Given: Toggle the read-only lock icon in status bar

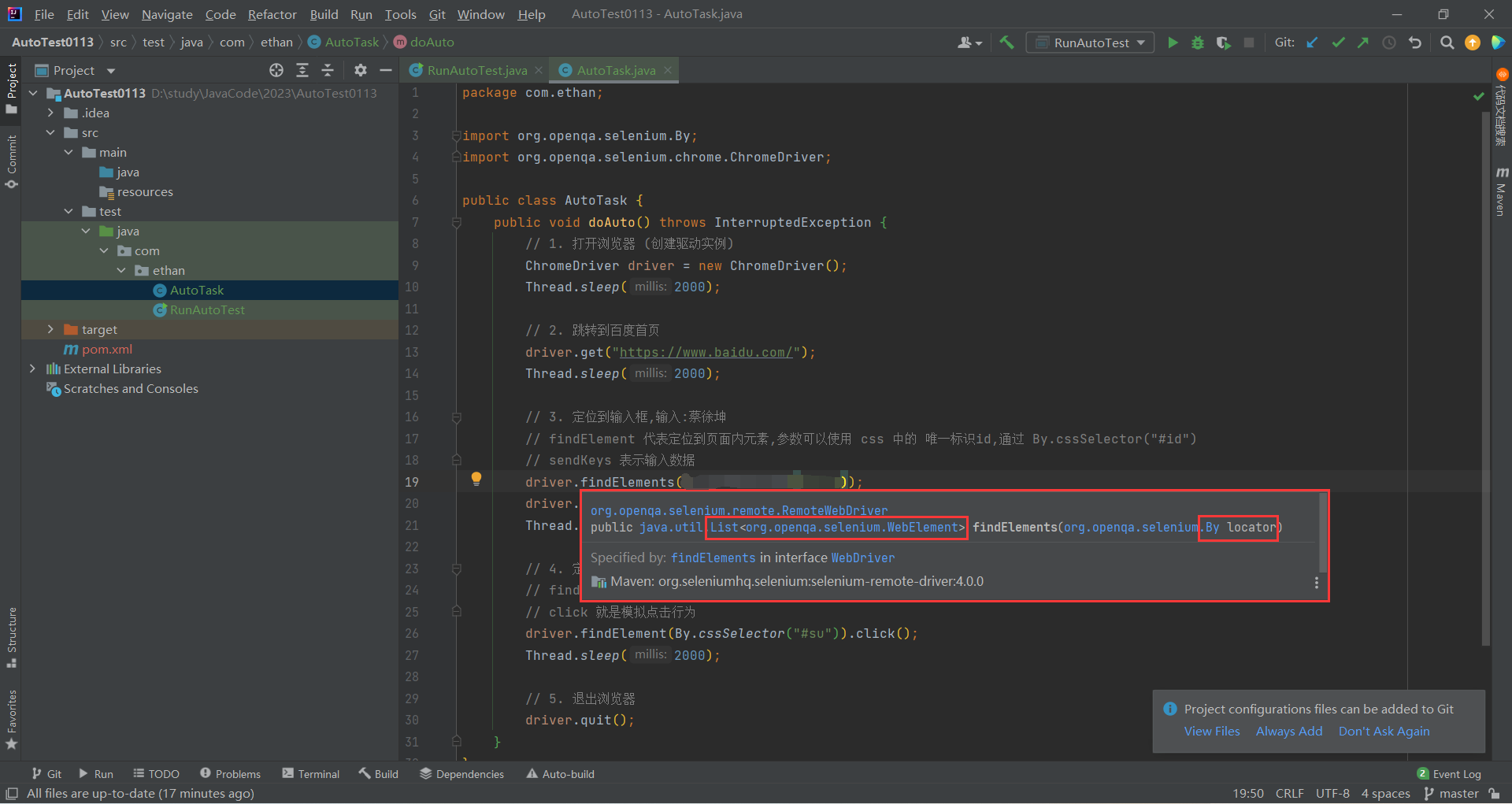Looking at the screenshot, I should click(x=1495, y=793).
